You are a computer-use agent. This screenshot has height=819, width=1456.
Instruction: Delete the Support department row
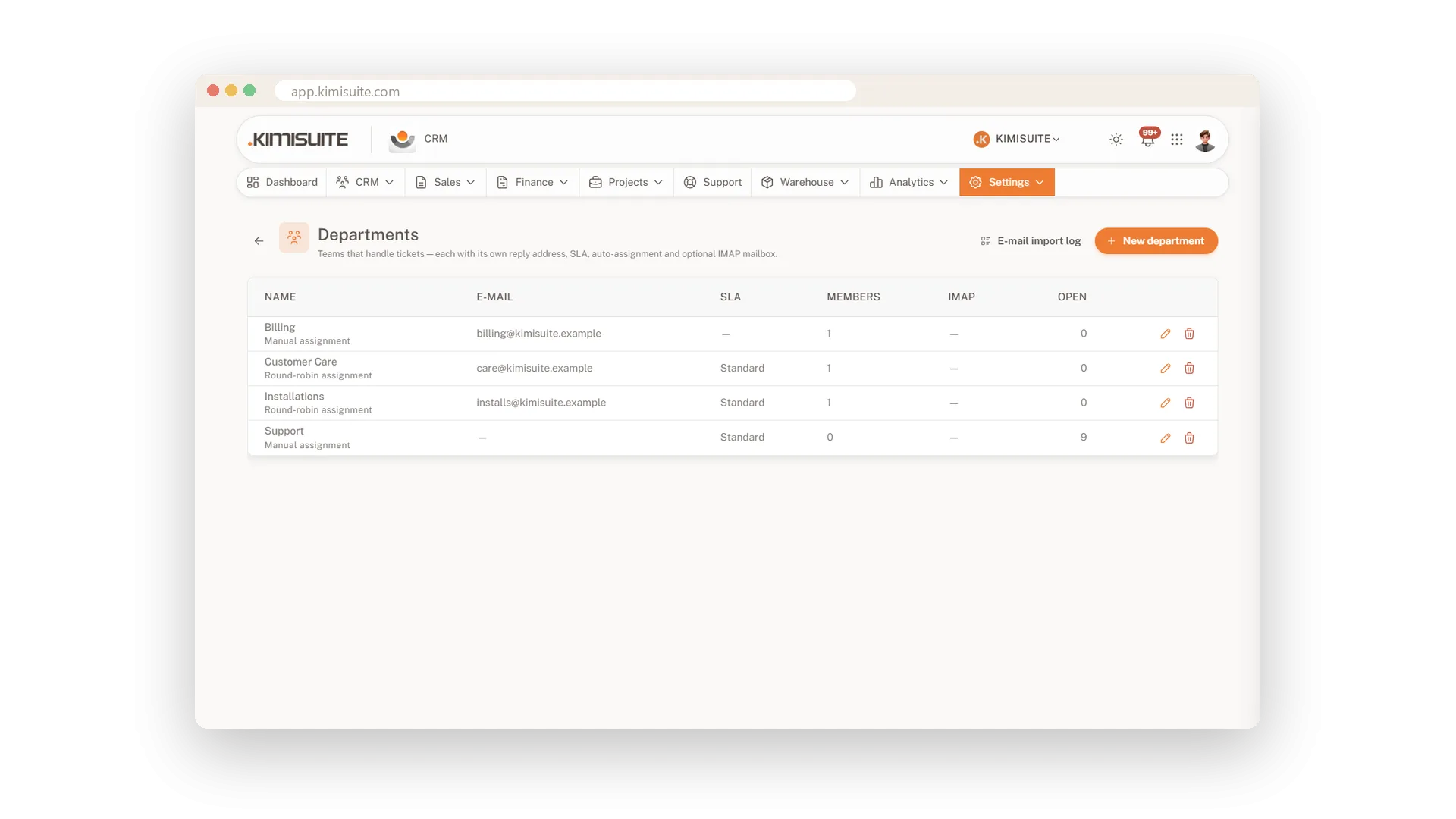(1189, 438)
